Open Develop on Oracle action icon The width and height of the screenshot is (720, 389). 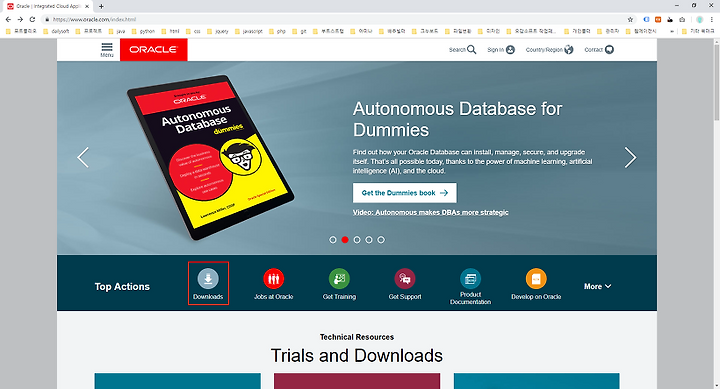click(x=536, y=278)
